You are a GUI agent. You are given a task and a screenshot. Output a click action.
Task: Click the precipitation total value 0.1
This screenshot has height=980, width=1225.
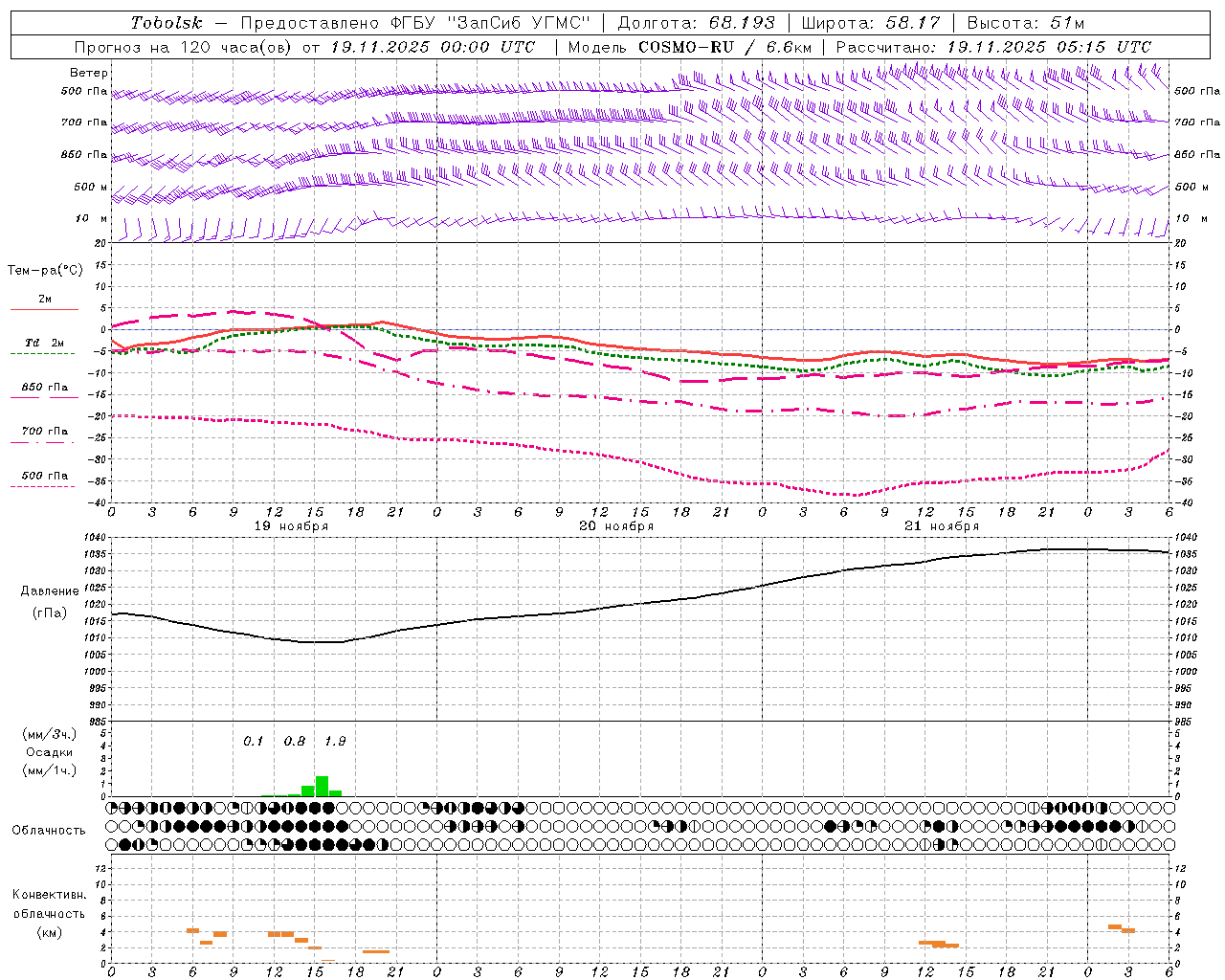pos(253,742)
